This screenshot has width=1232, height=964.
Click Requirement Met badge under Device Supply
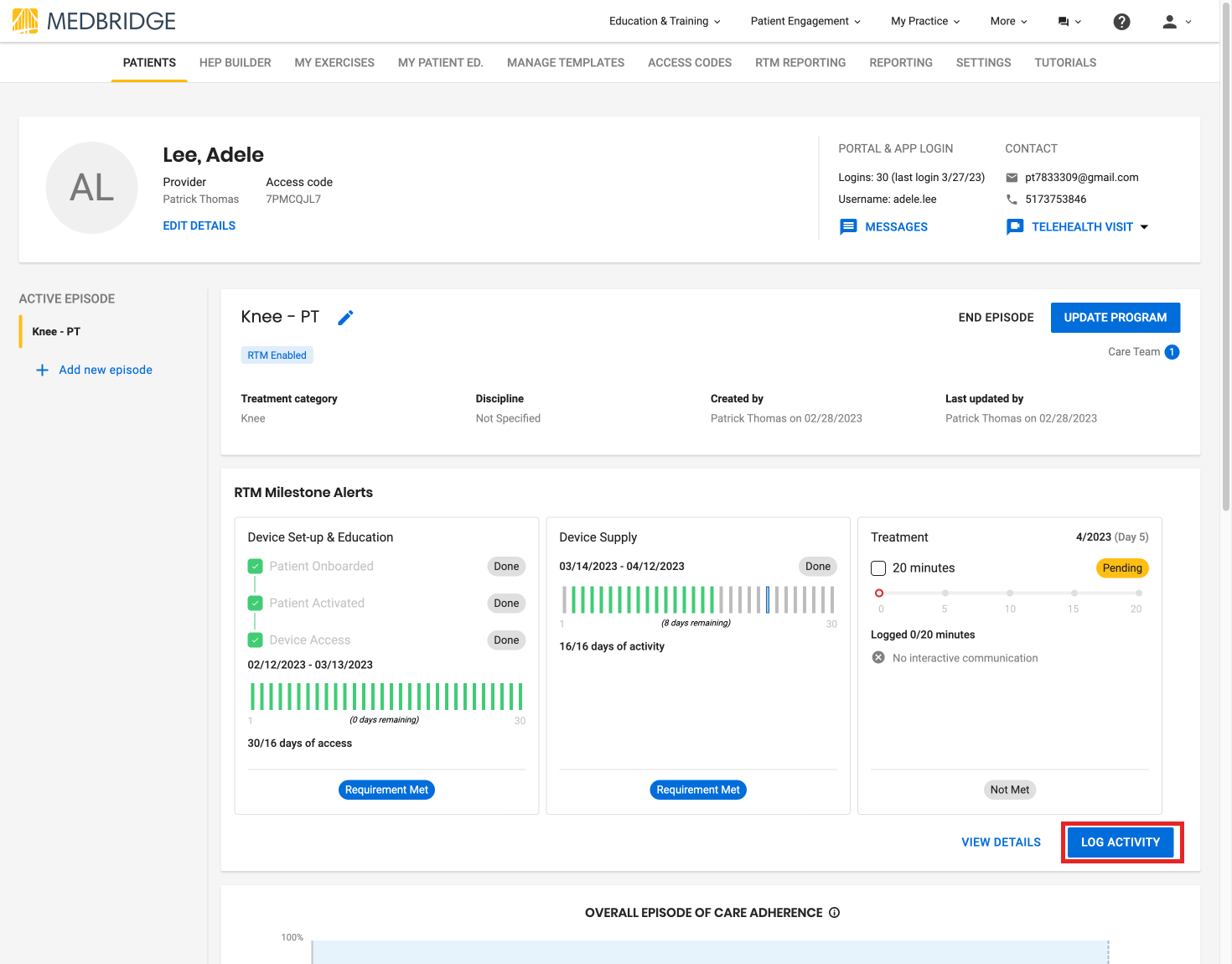coord(698,790)
